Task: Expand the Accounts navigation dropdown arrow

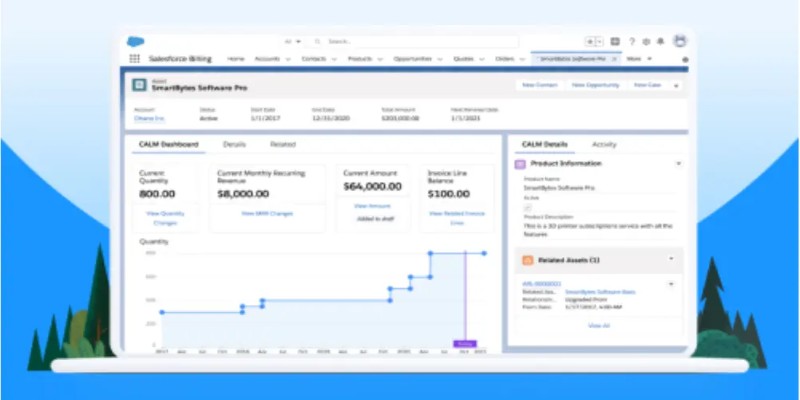Action: [288, 59]
